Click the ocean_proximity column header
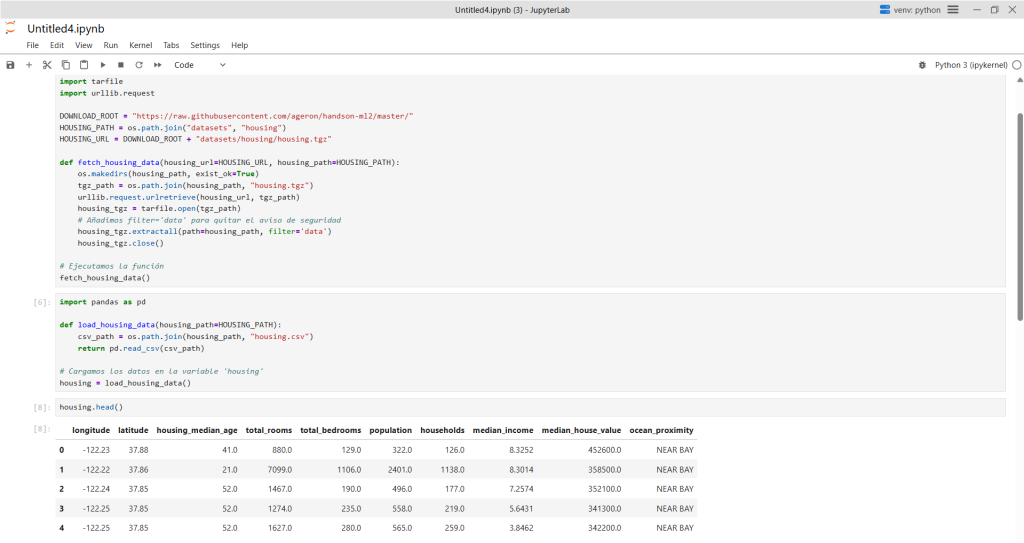The width and height of the screenshot is (1024, 543). point(662,430)
